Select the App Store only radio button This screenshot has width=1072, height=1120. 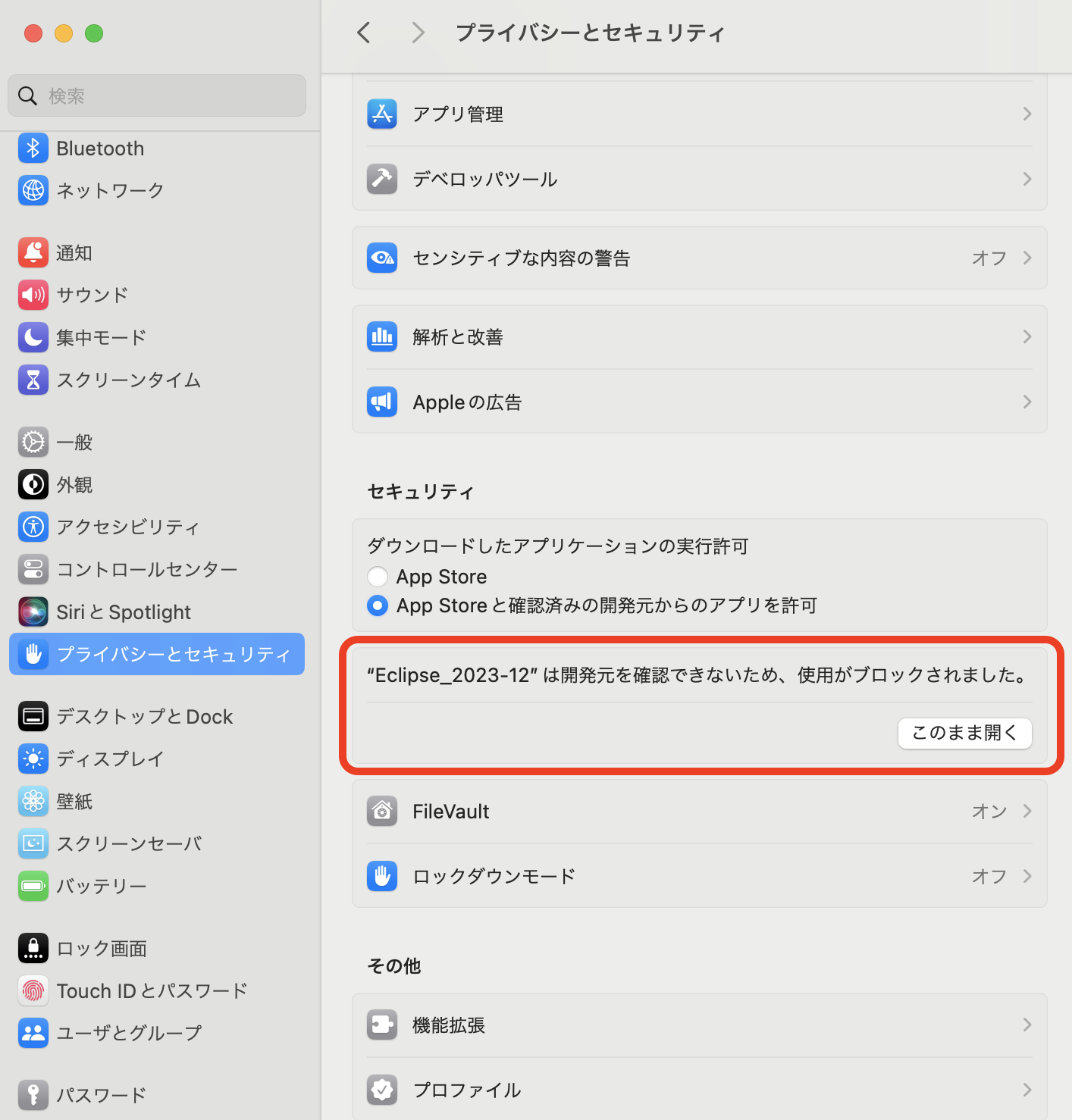[378, 577]
